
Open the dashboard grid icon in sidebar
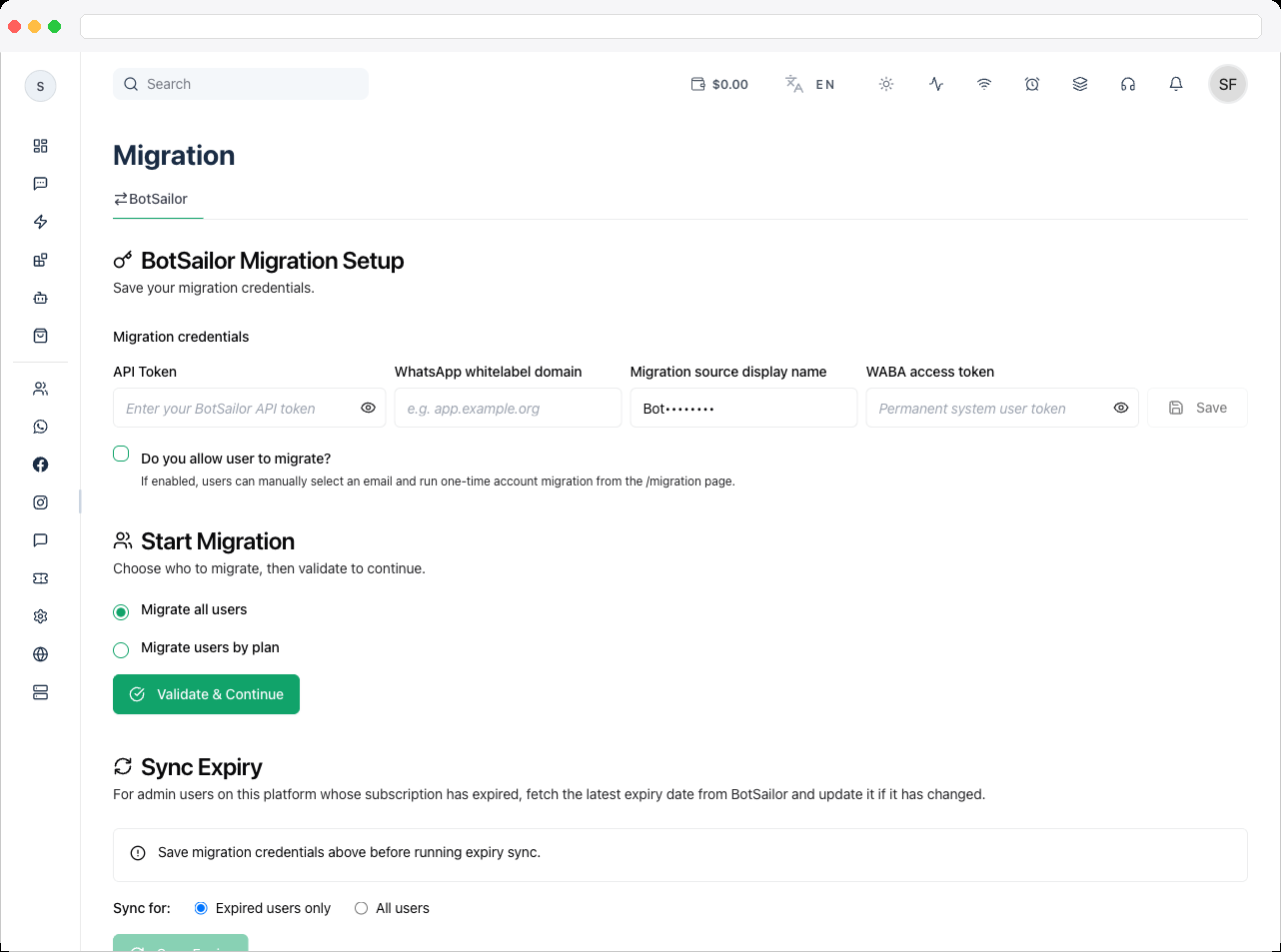[40, 146]
